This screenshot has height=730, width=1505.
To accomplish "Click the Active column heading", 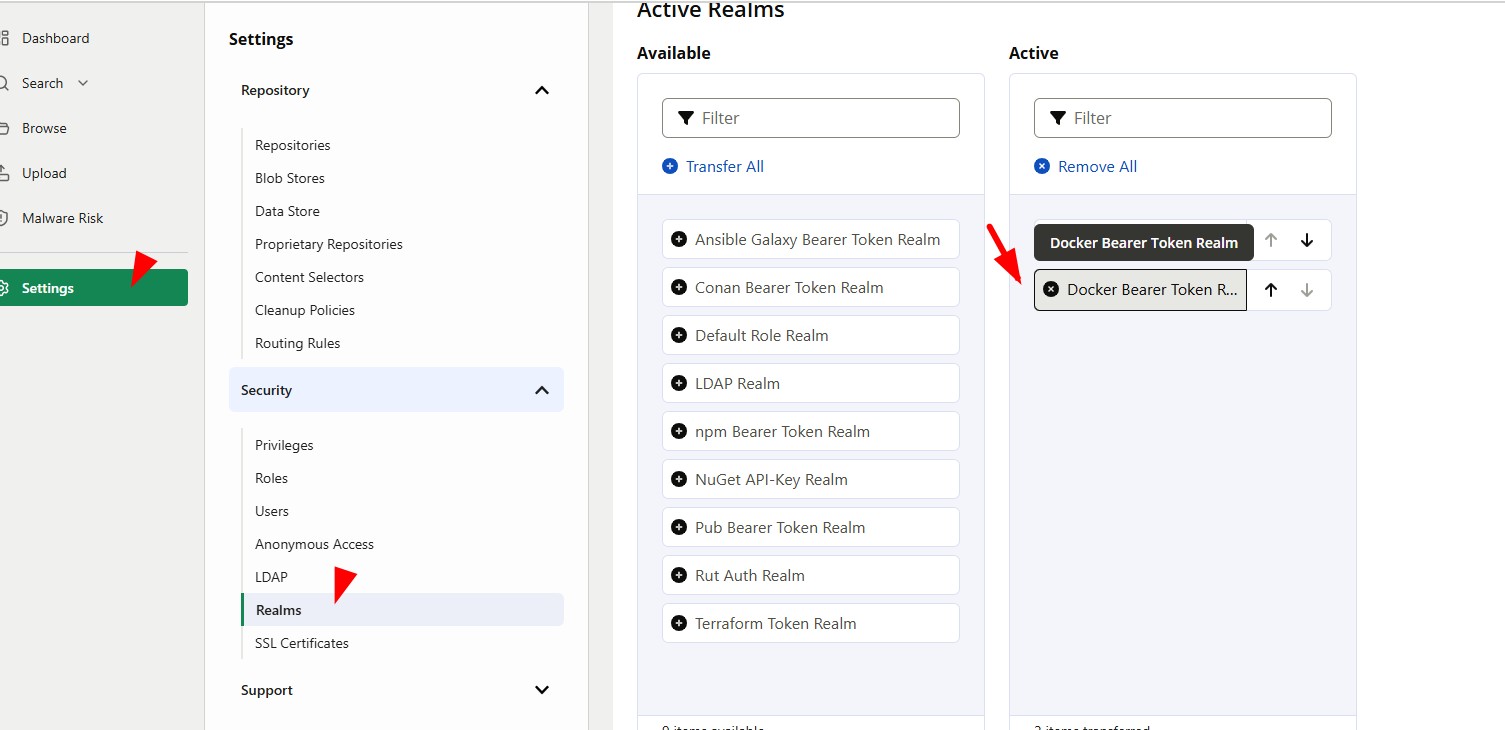I will [x=1033, y=53].
